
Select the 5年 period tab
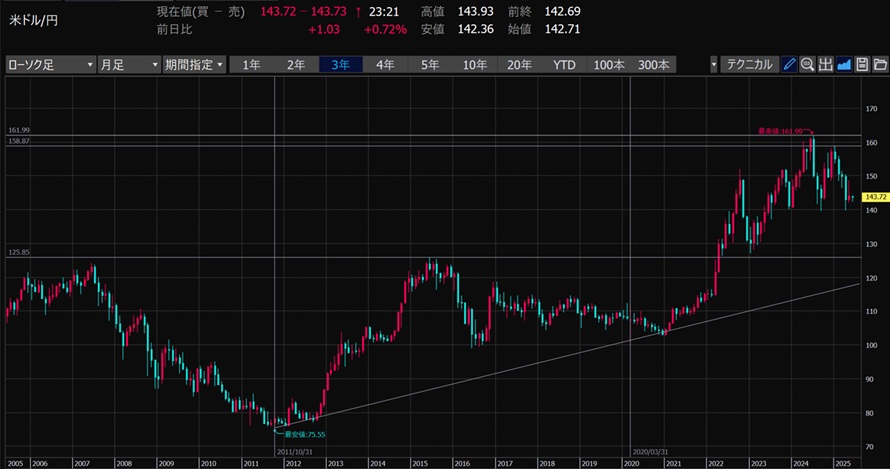point(430,65)
